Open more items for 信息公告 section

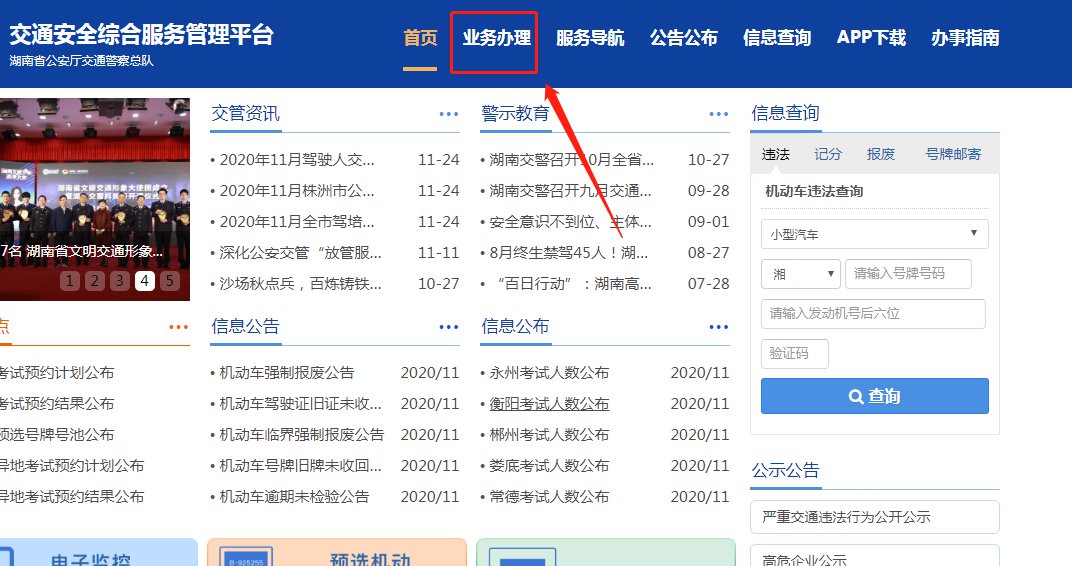click(x=449, y=327)
